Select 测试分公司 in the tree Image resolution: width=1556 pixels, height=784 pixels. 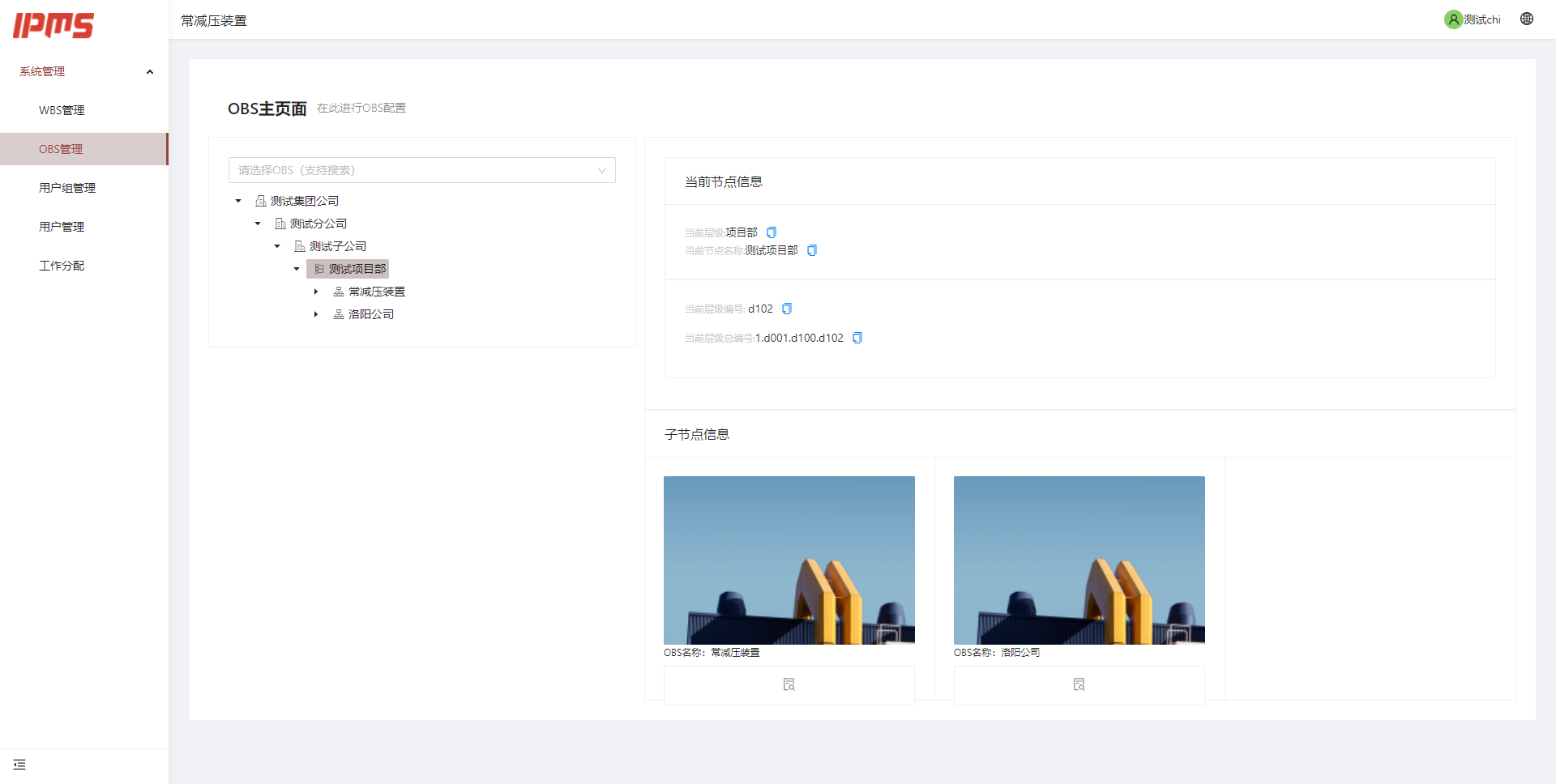tap(318, 224)
